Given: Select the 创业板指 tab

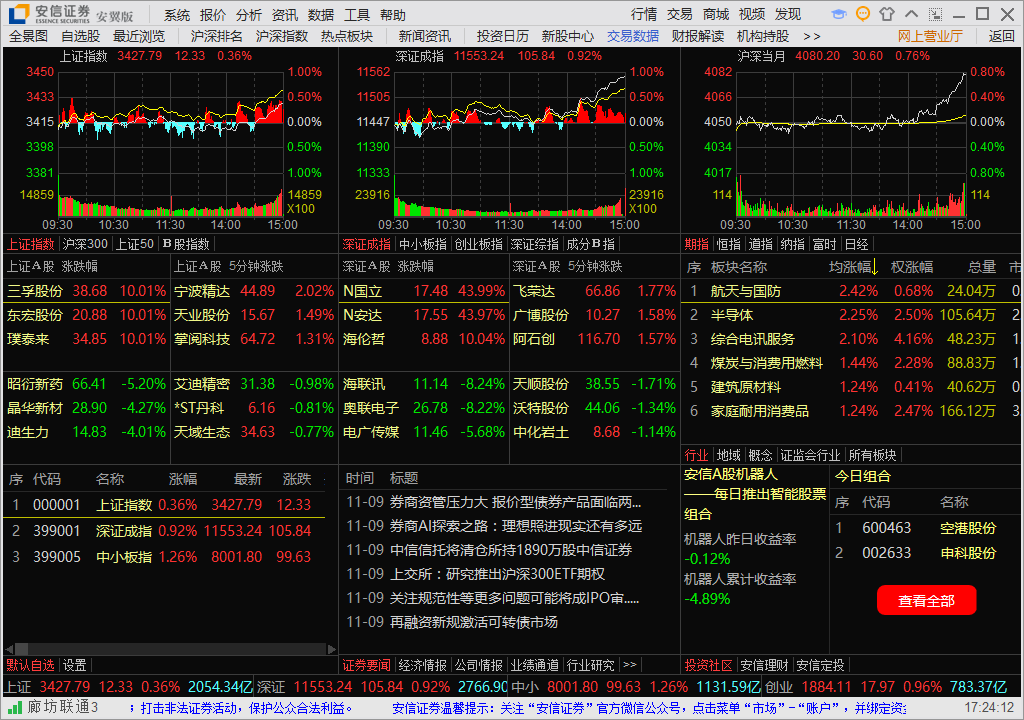Looking at the screenshot, I should pos(479,244).
